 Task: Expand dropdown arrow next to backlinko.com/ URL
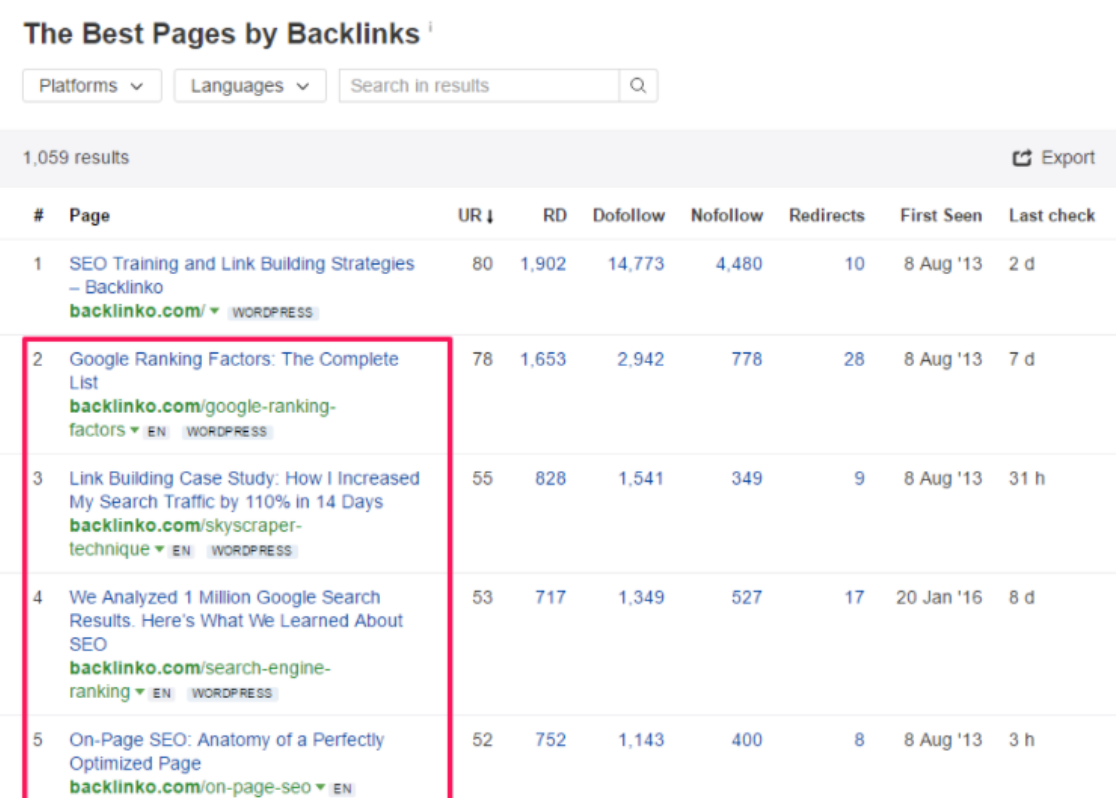click(214, 311)
